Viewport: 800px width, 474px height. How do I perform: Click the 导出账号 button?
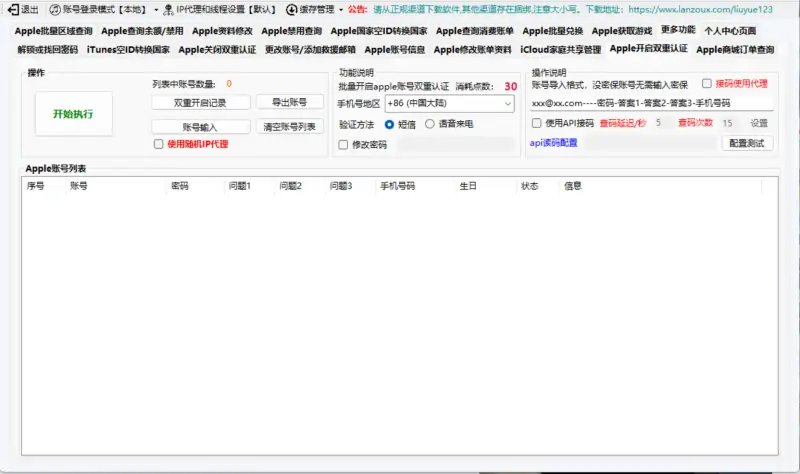pos(289,102)
